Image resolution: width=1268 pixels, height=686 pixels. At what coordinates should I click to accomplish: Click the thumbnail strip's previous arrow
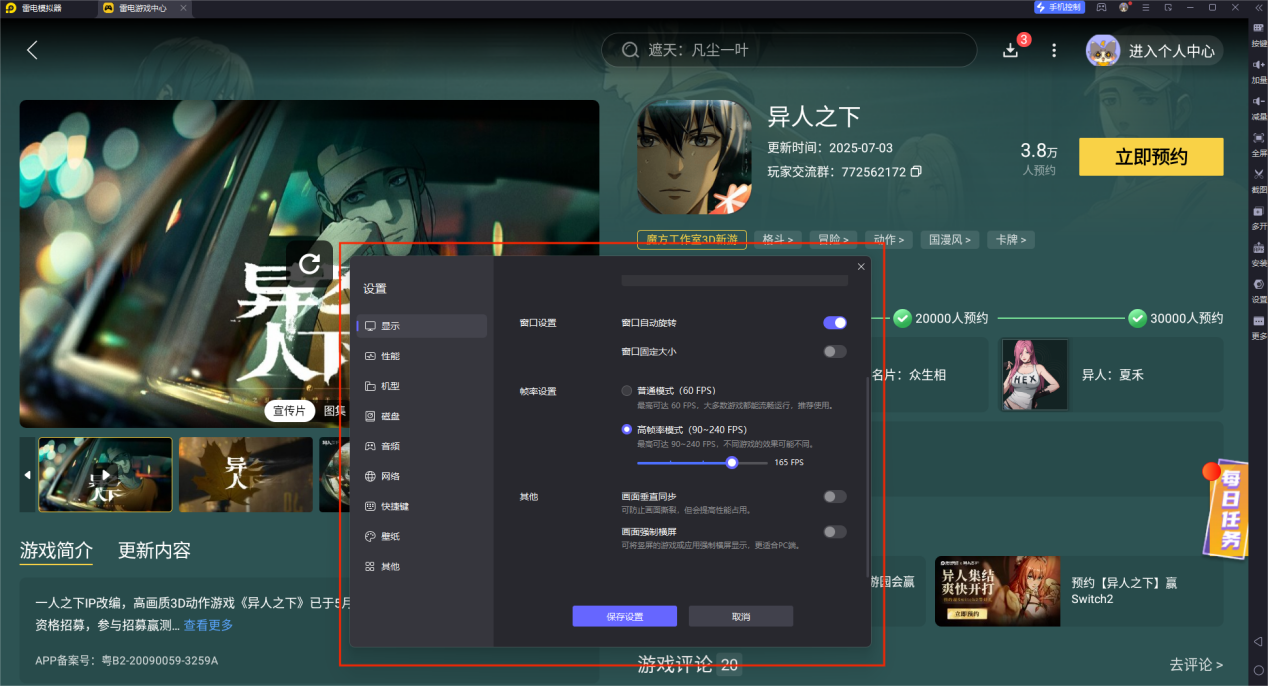(x=27, y=475)
